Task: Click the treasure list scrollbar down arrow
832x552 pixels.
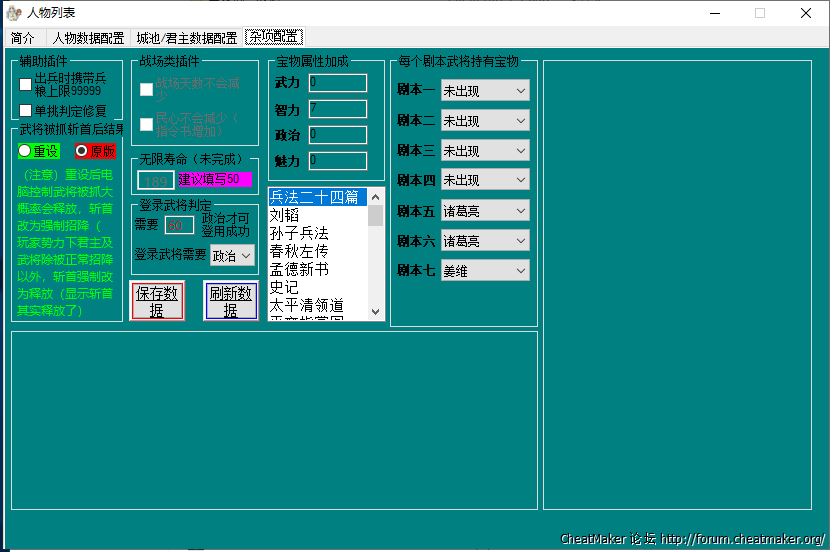Action: (x=376, y=312)
